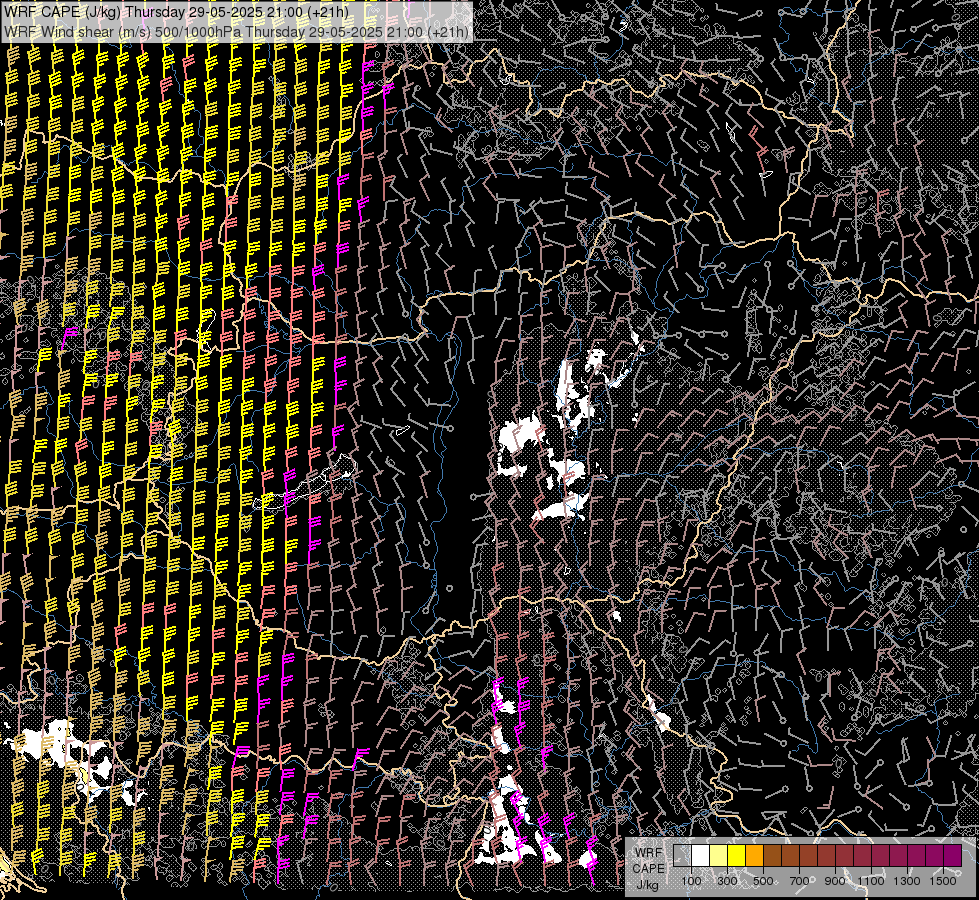Viewport: 979px width, 900px height.
Task: Click the bright yellow CAPE legend swatch
Action: 737,855
